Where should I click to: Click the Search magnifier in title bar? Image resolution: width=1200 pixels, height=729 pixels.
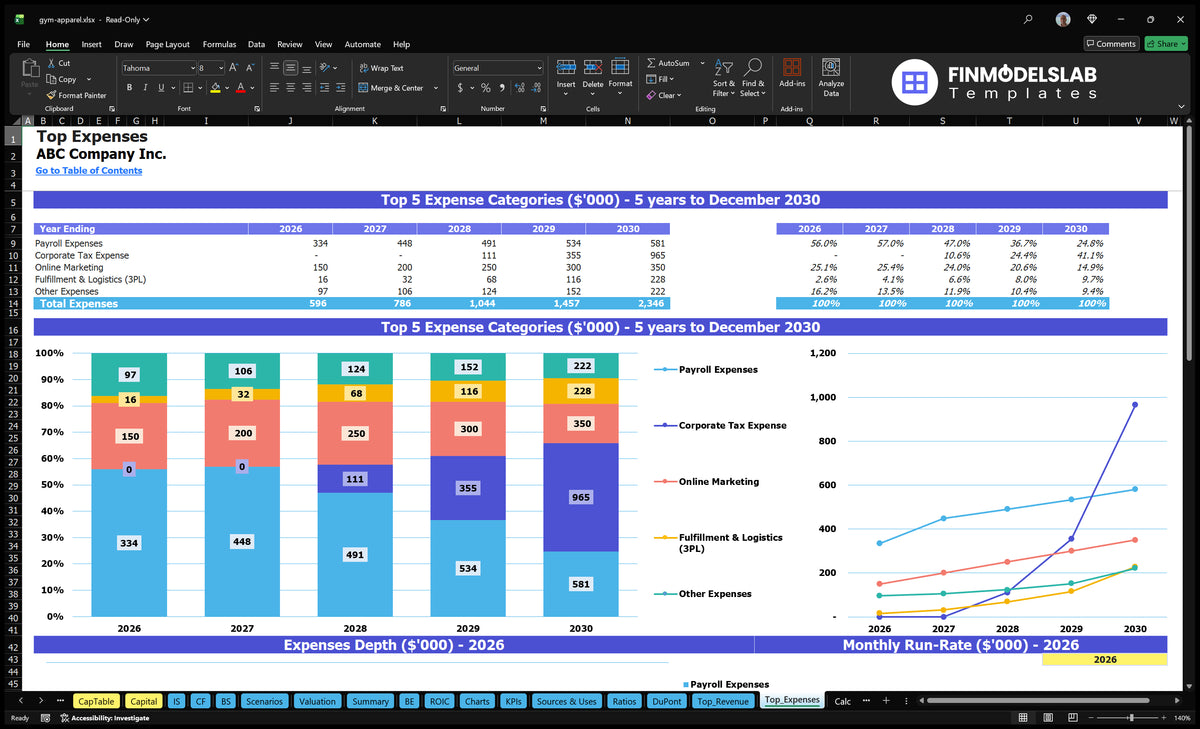point(1029,19)
